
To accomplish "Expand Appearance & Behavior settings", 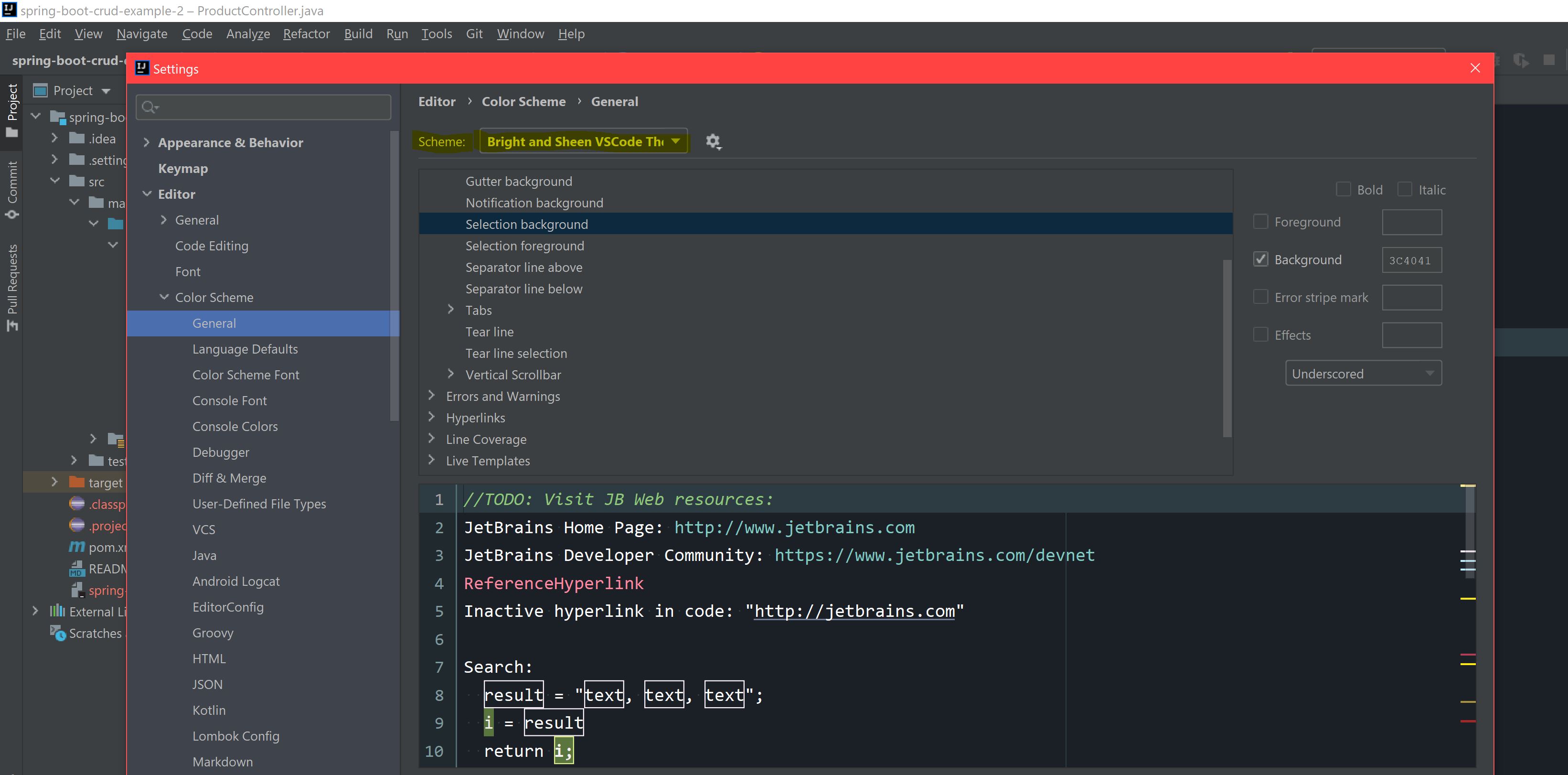I will (146, 142).
